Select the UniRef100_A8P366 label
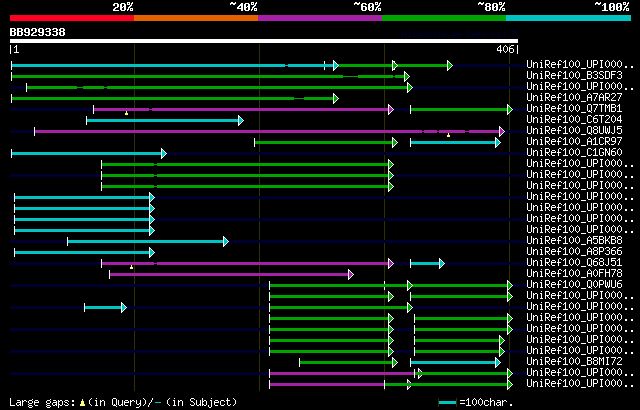 (x=574, y=252)
